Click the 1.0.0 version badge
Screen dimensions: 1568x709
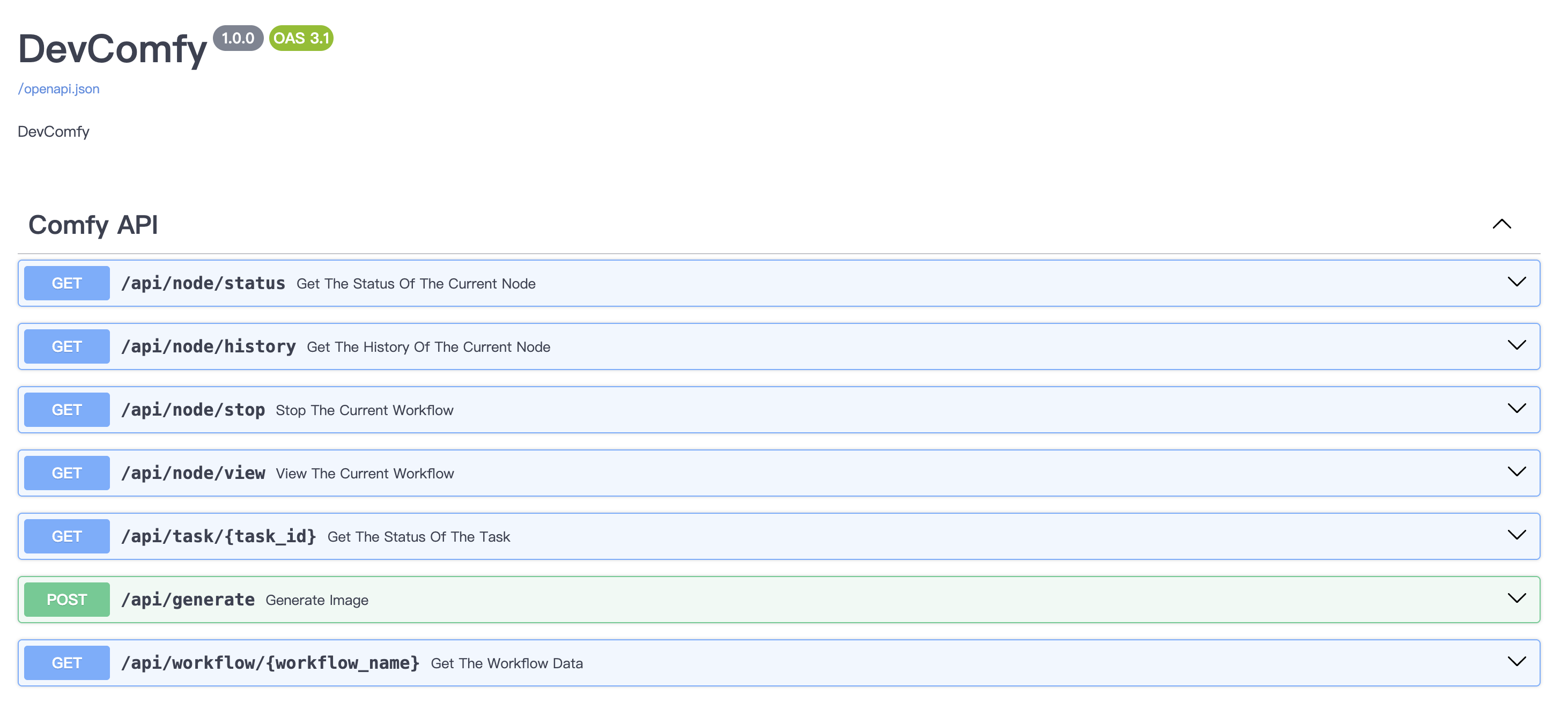(238, 38)
